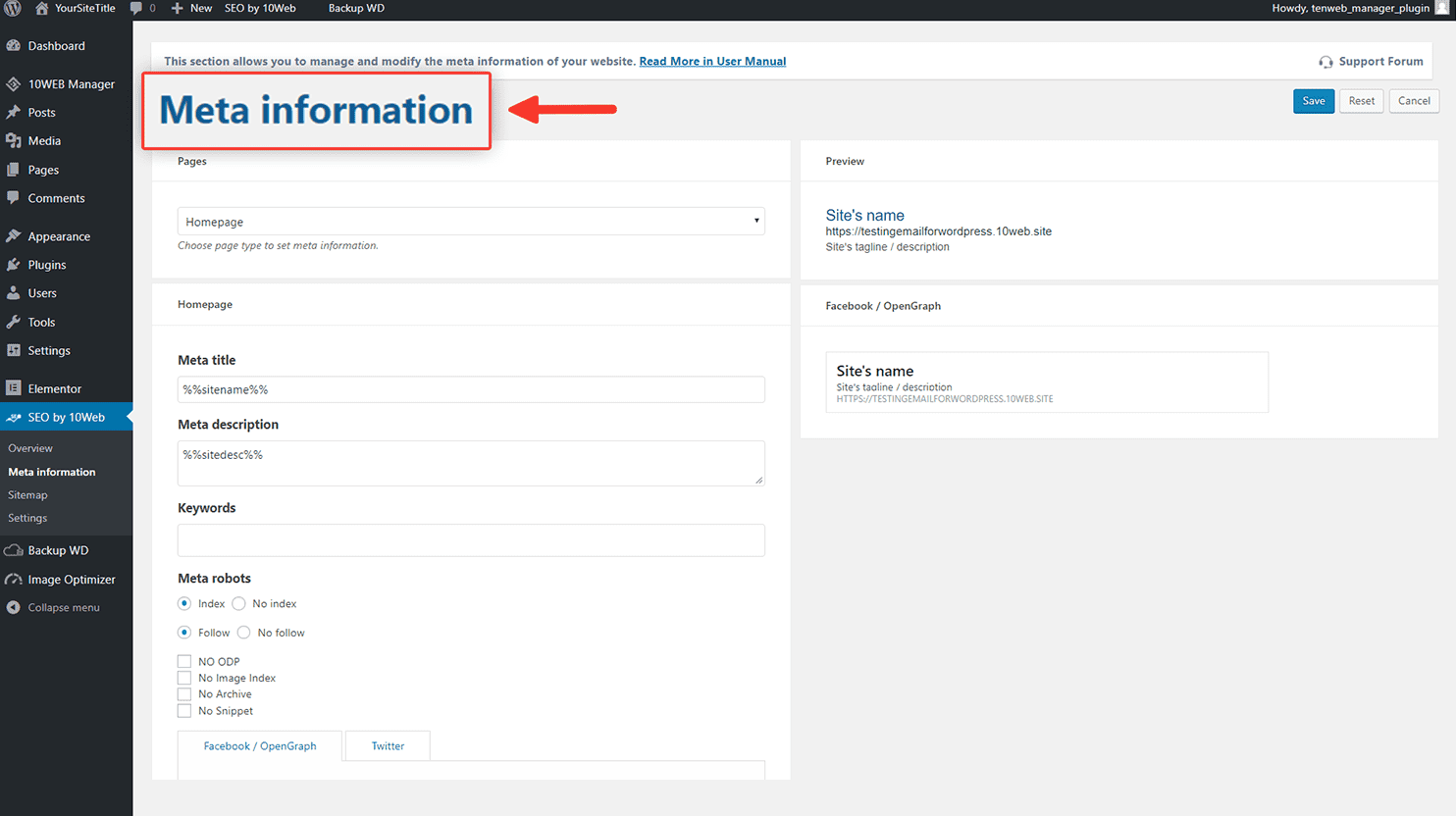Open the Meta information submenu item
This screenshot has width=1456, height=816.
[x=52, y=472]
